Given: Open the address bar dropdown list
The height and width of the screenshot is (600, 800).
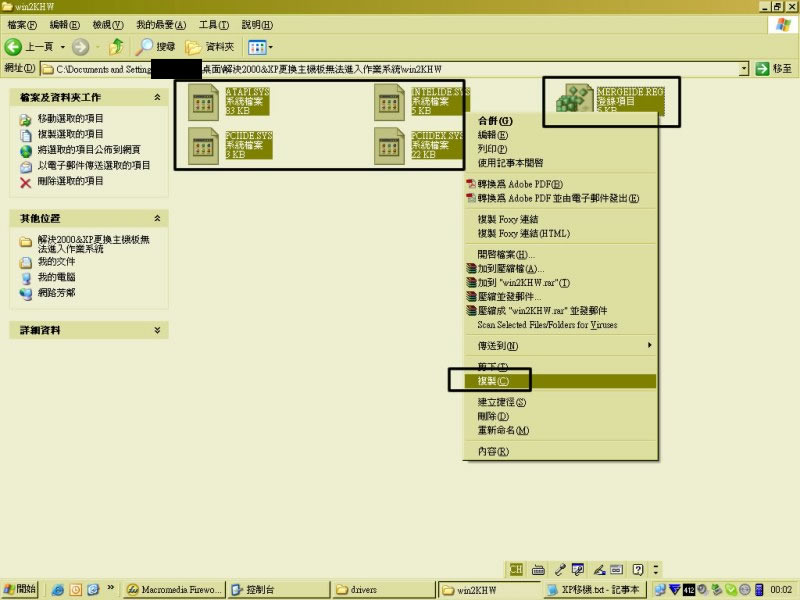Looking at the screenshot, I should pos(744,68).
